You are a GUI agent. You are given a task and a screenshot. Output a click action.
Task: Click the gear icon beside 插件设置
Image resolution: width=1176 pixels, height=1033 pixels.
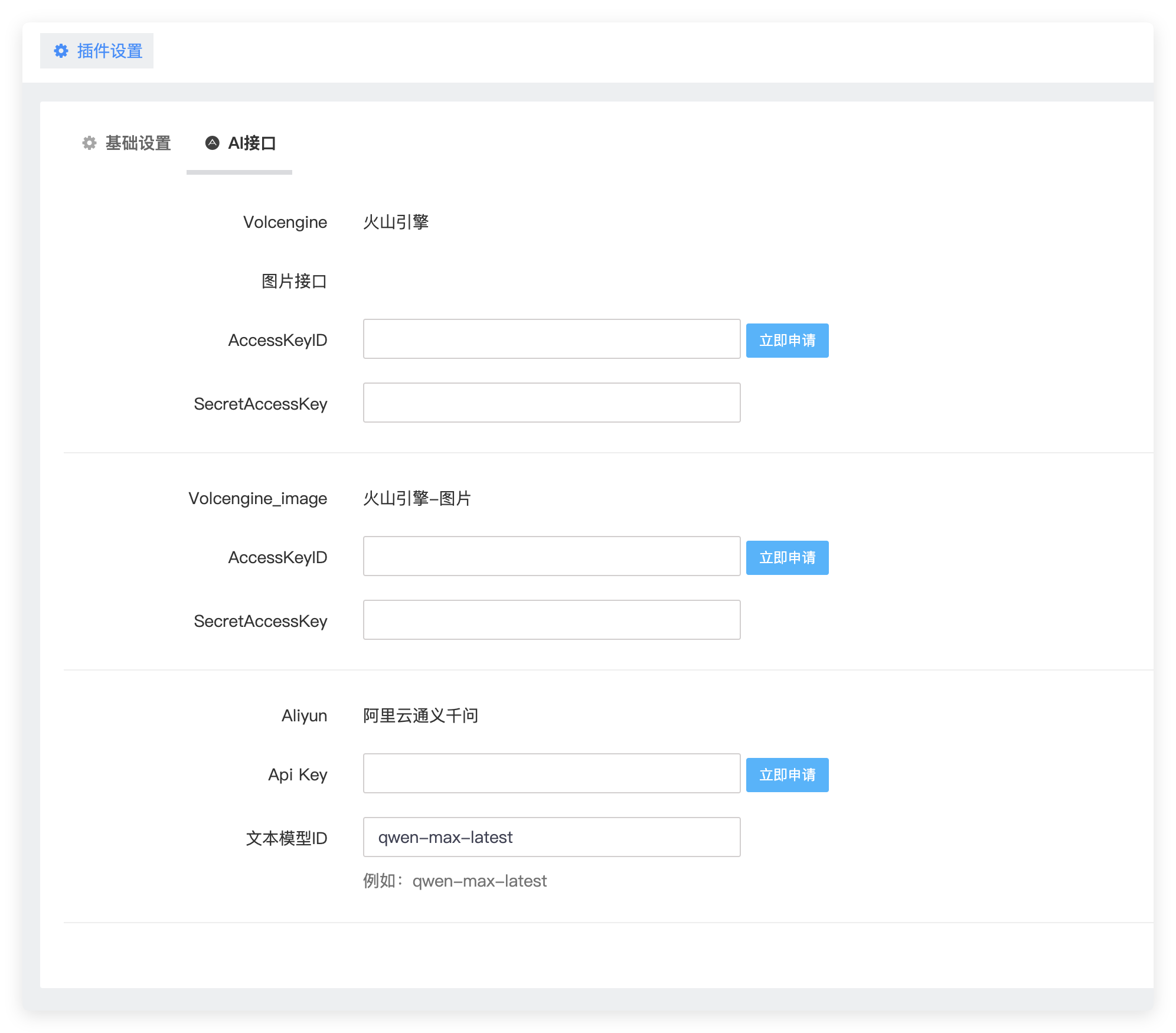point(61,51)
